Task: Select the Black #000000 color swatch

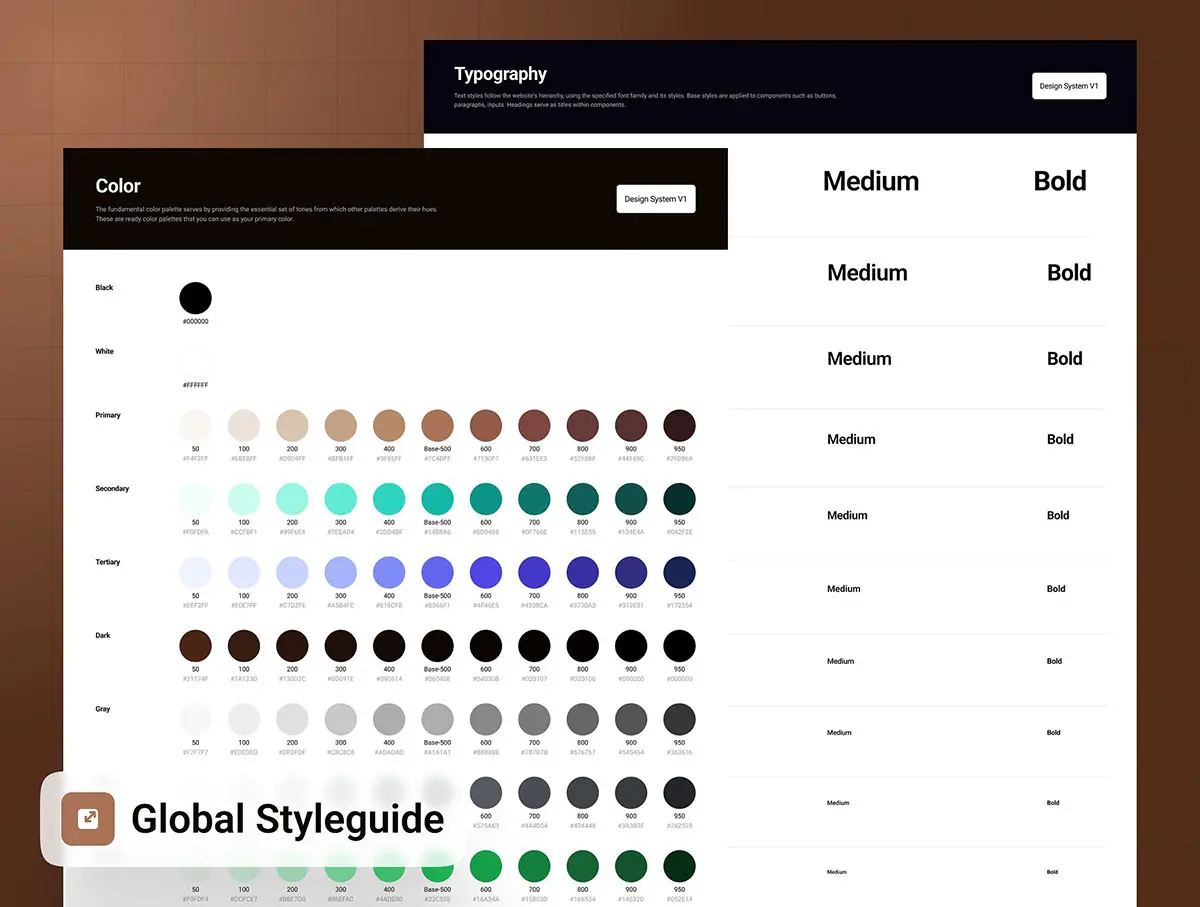Action: click(x=195, y=298)
